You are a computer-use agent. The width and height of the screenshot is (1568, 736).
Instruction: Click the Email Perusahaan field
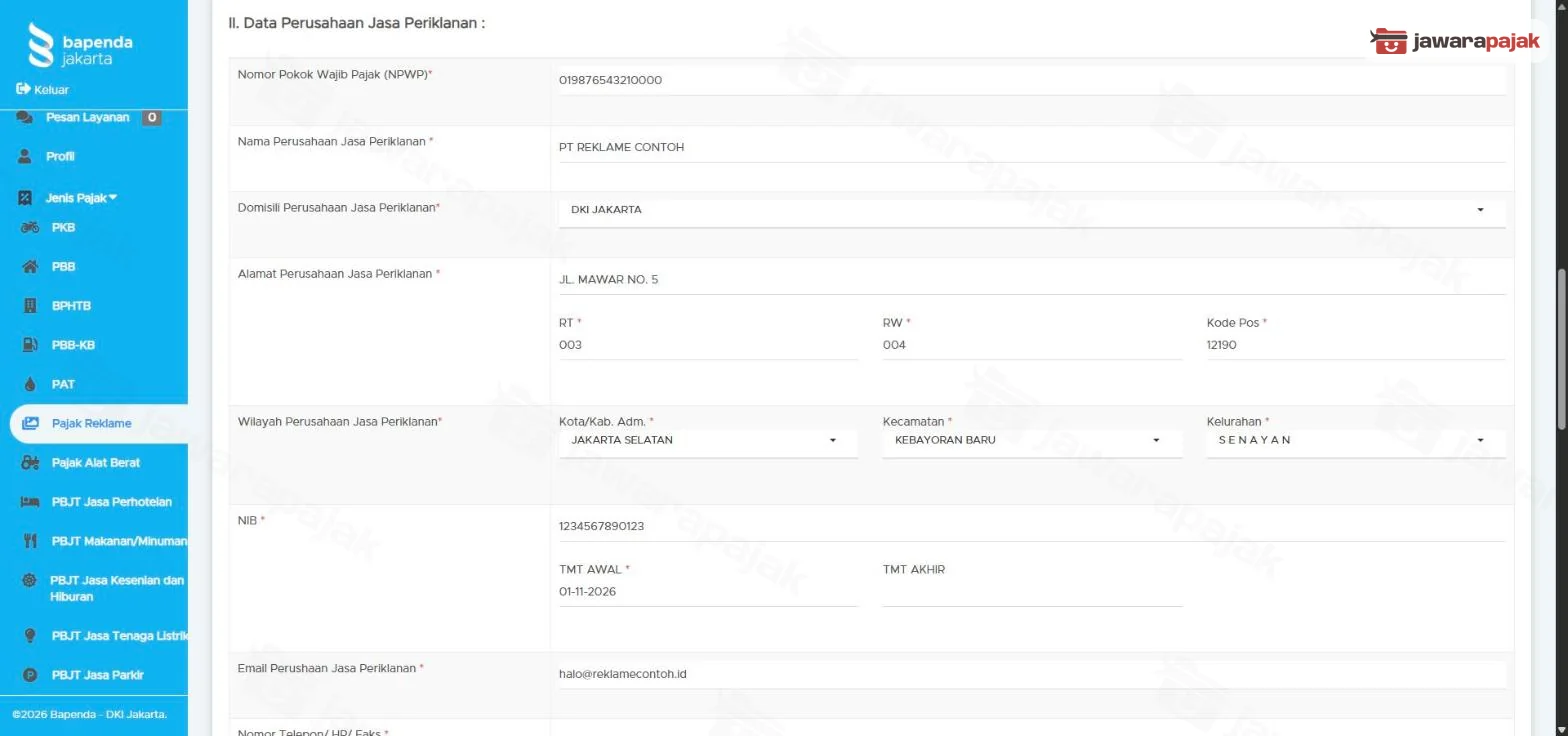click(x=1031, y=674)
